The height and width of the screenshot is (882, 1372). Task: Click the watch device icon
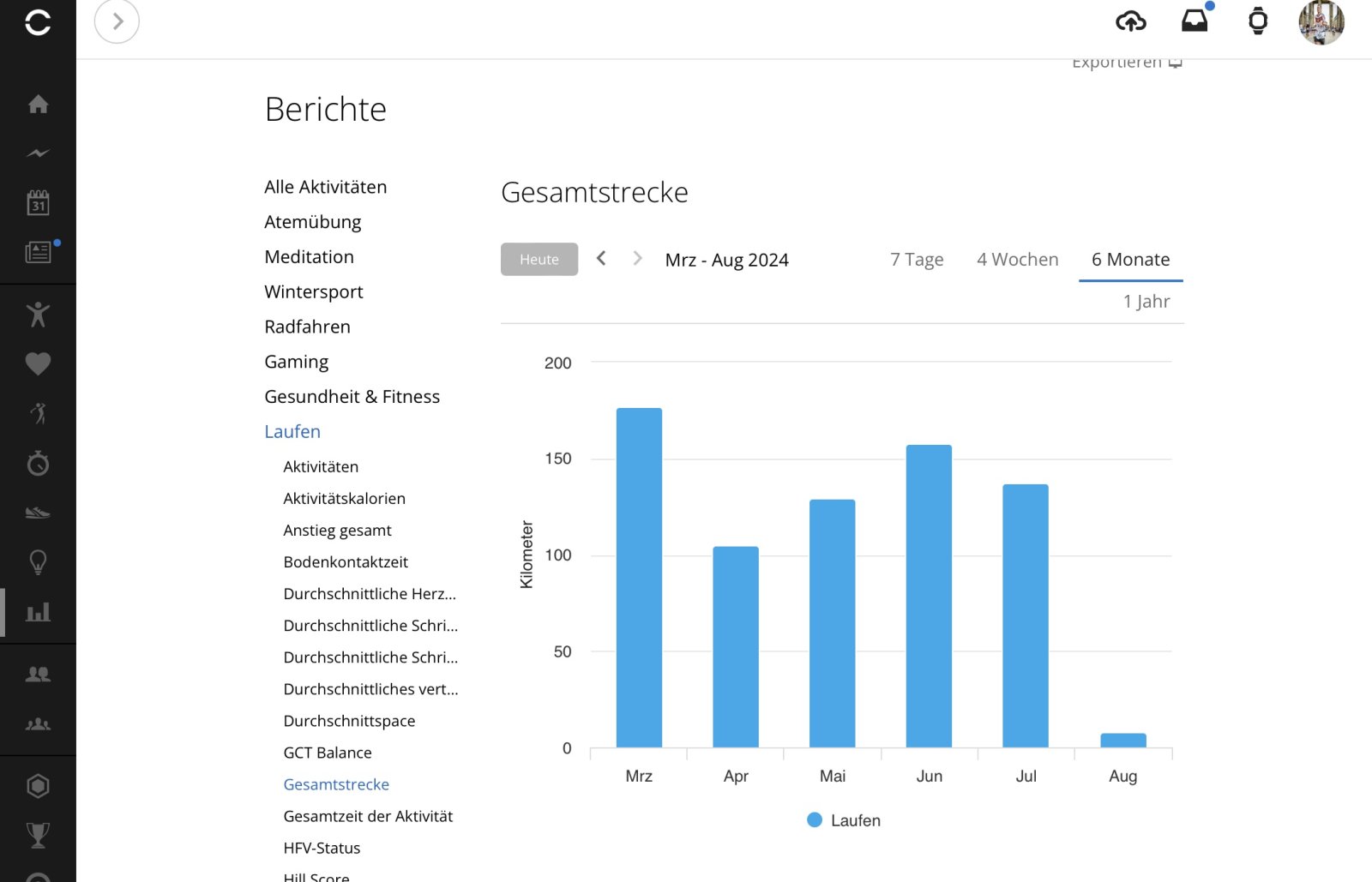[1257, 21]
